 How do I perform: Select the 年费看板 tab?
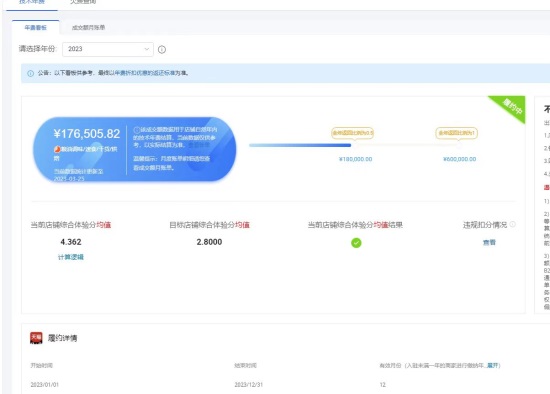pos(35,27)
